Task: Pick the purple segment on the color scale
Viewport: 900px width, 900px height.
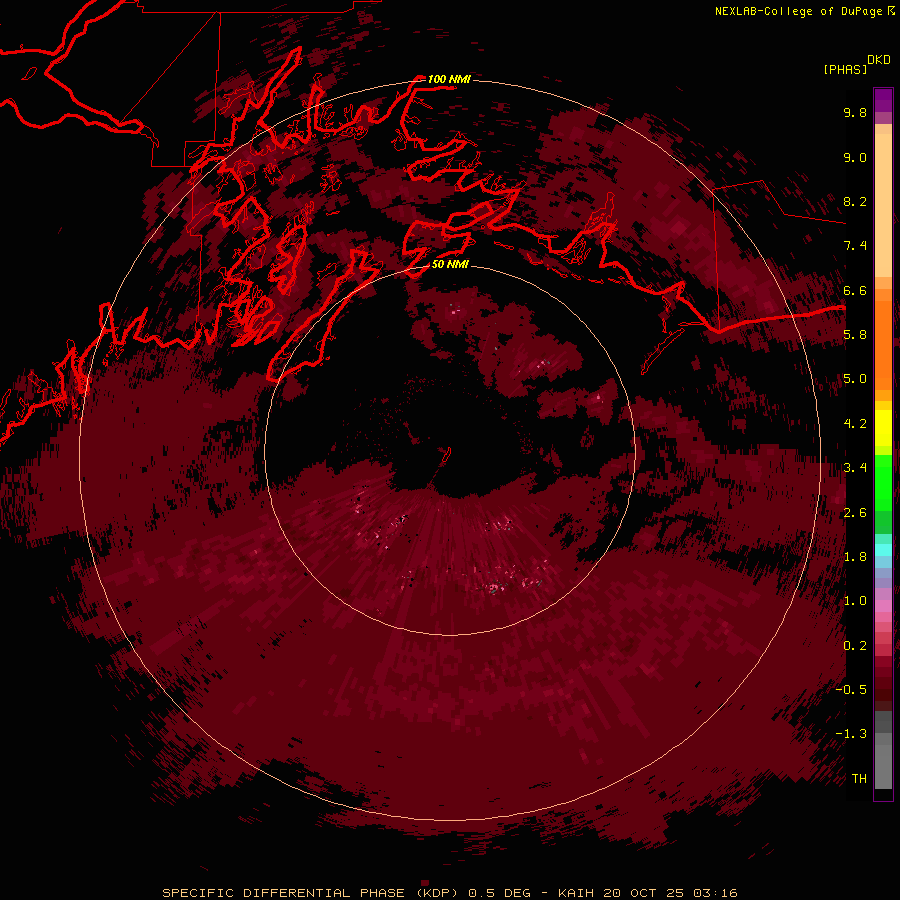Action: [x=883, y=100]
